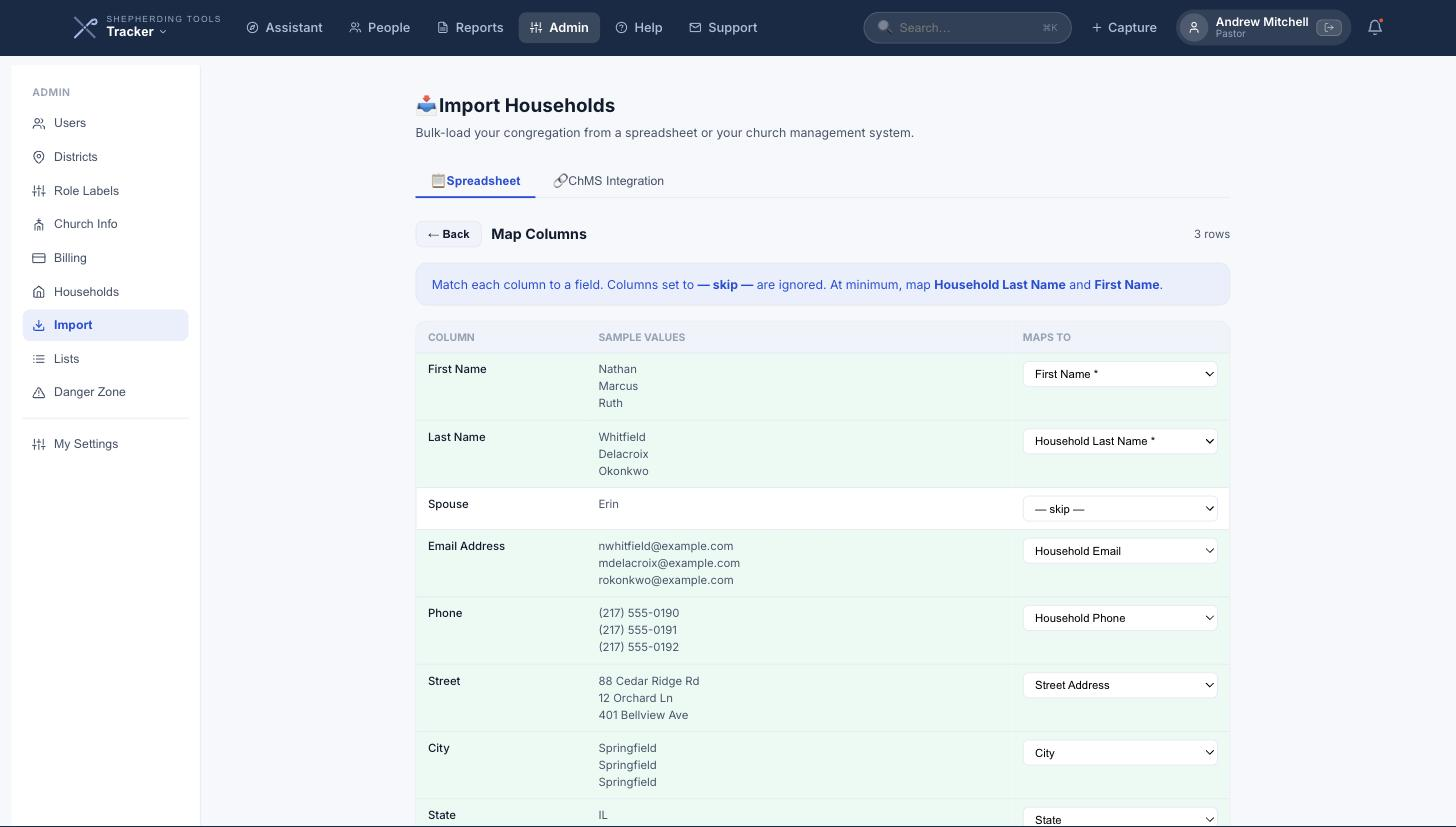Screen dimensions: 1456x827
Task: Open Lists admin page
Action: click(105, 359)
